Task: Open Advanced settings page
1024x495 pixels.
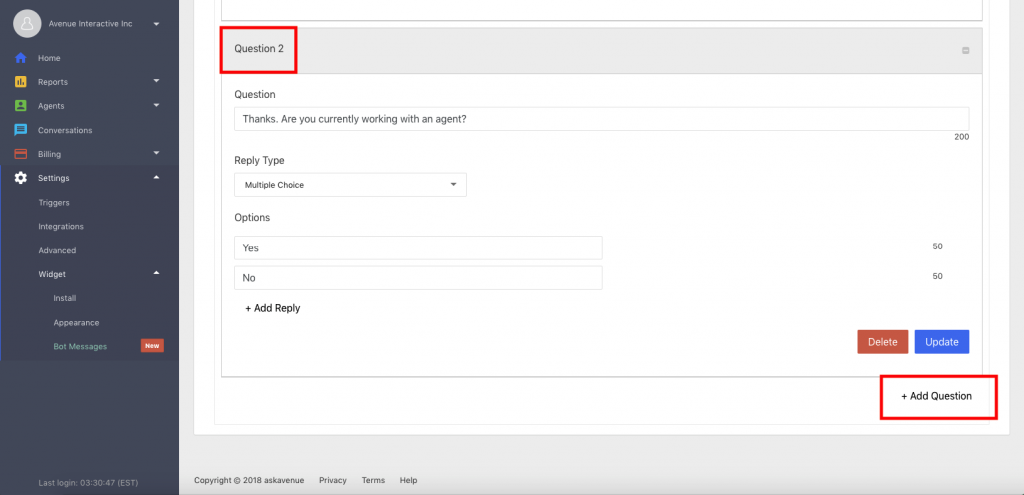Action: pos(57,250)
